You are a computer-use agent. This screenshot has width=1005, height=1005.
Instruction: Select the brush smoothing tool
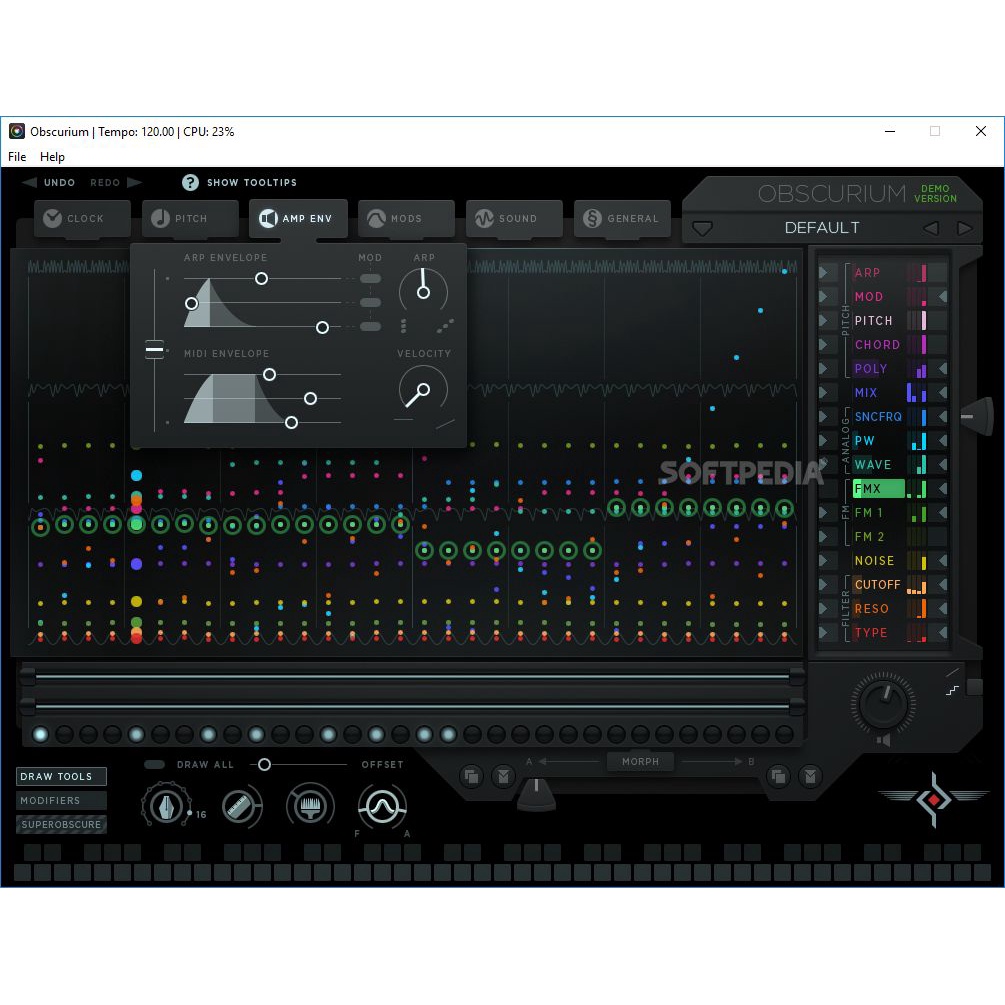tap(310, 806)
